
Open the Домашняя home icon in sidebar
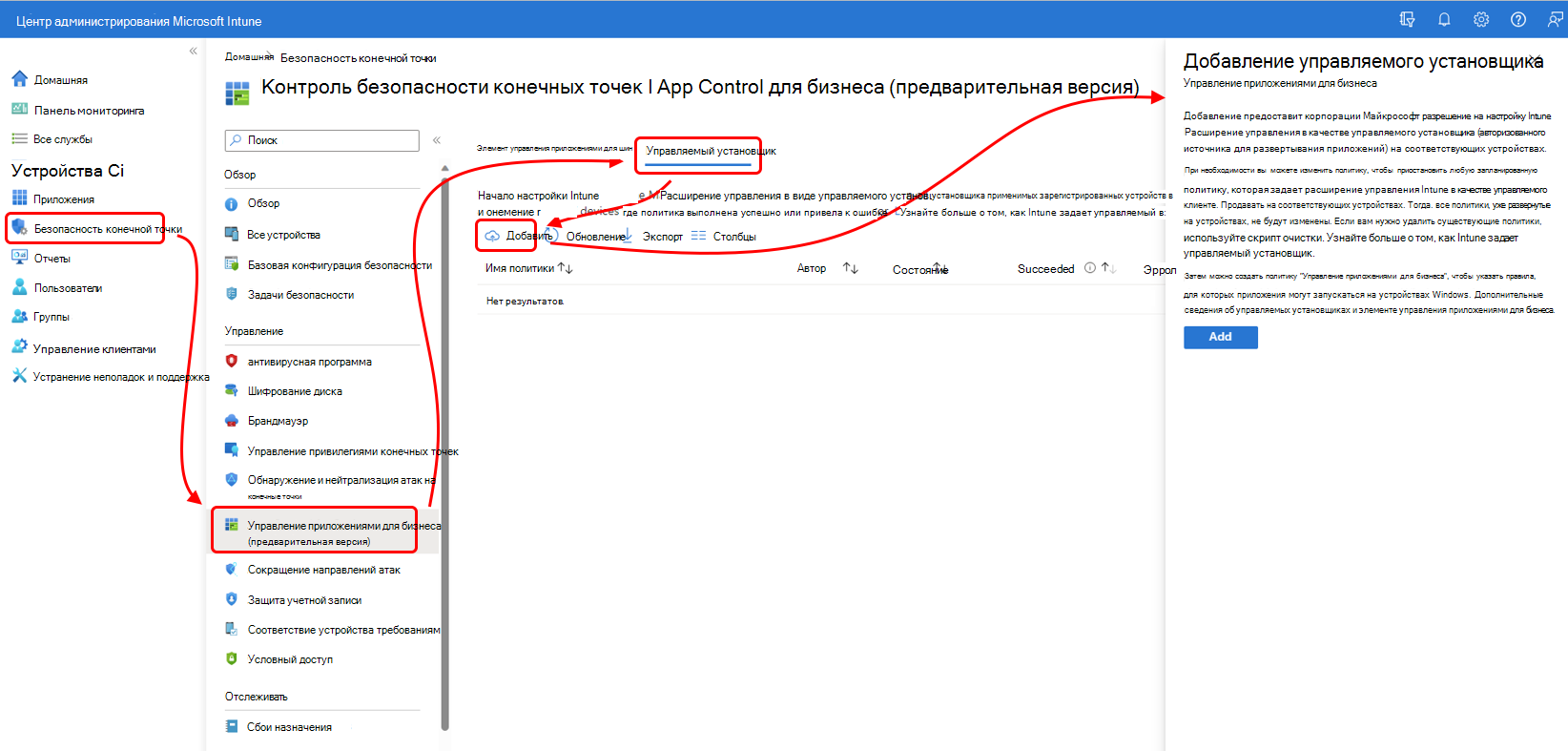pos(19,79)
